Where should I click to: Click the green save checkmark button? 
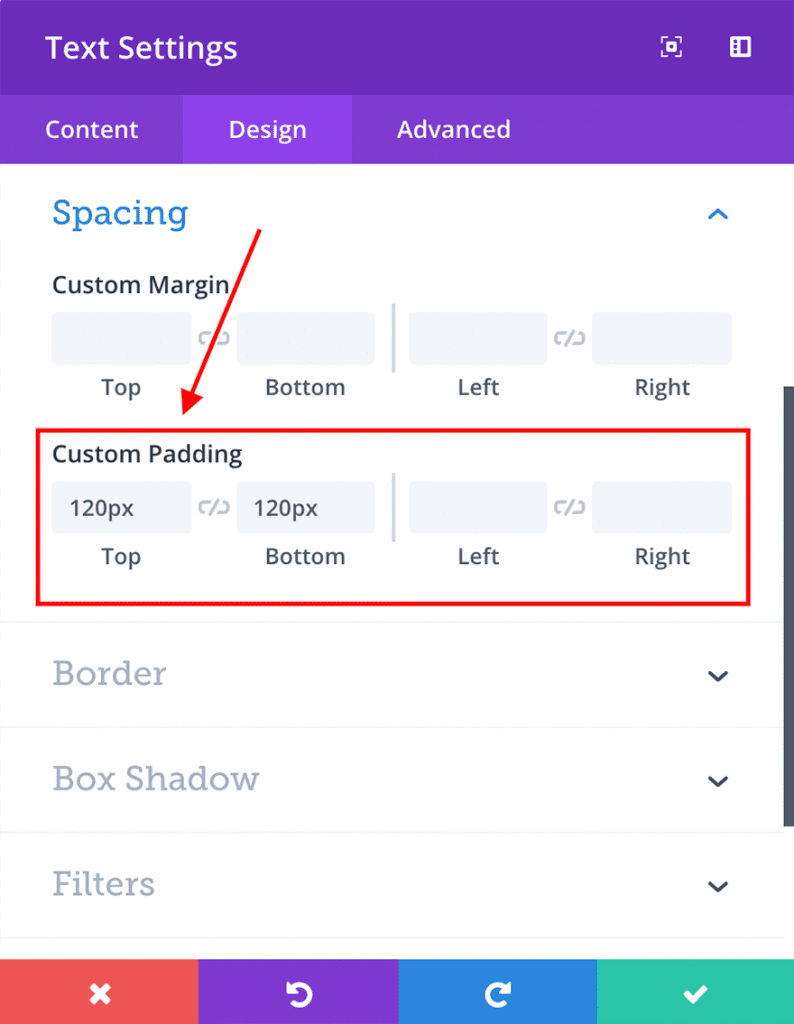(695, 993)
